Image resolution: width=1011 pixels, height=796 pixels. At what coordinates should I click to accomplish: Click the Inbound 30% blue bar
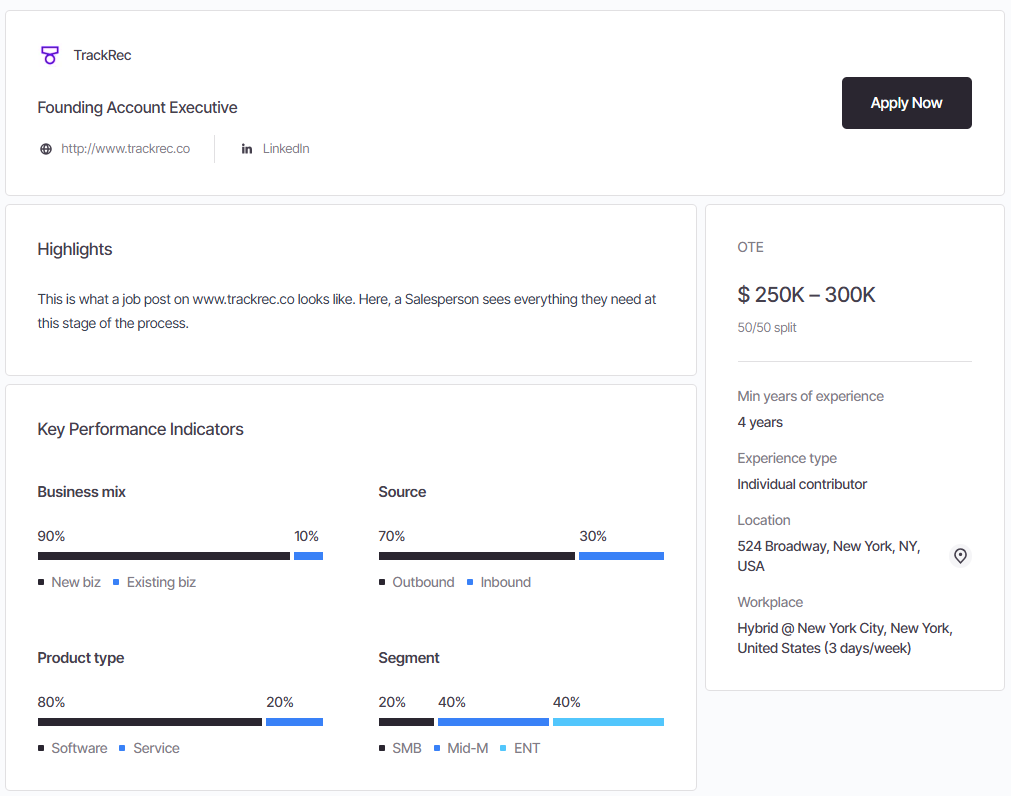[621, 556]
